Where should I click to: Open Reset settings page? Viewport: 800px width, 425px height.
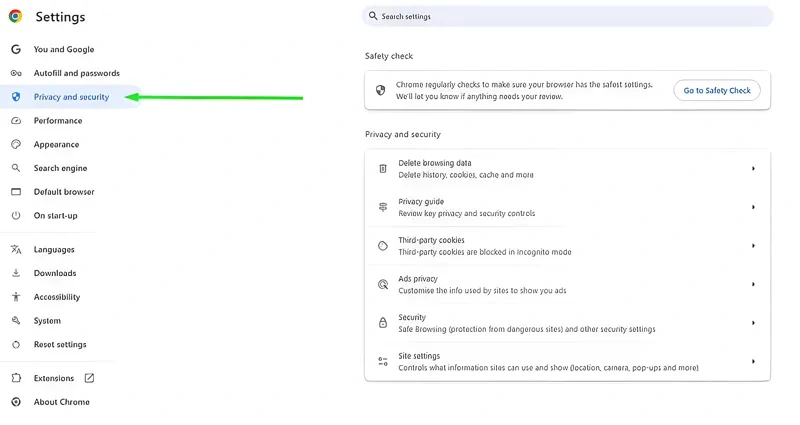click(x=60, y=344)
